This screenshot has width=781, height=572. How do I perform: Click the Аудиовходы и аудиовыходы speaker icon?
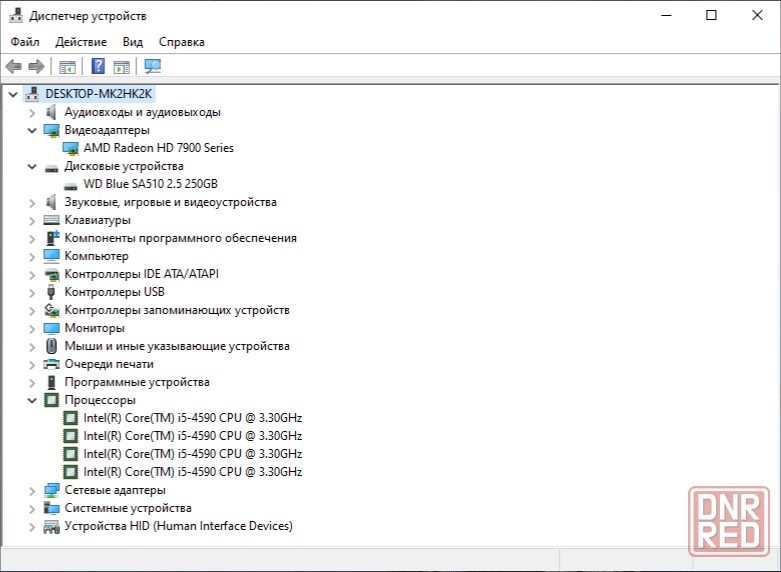click(51, 112)
